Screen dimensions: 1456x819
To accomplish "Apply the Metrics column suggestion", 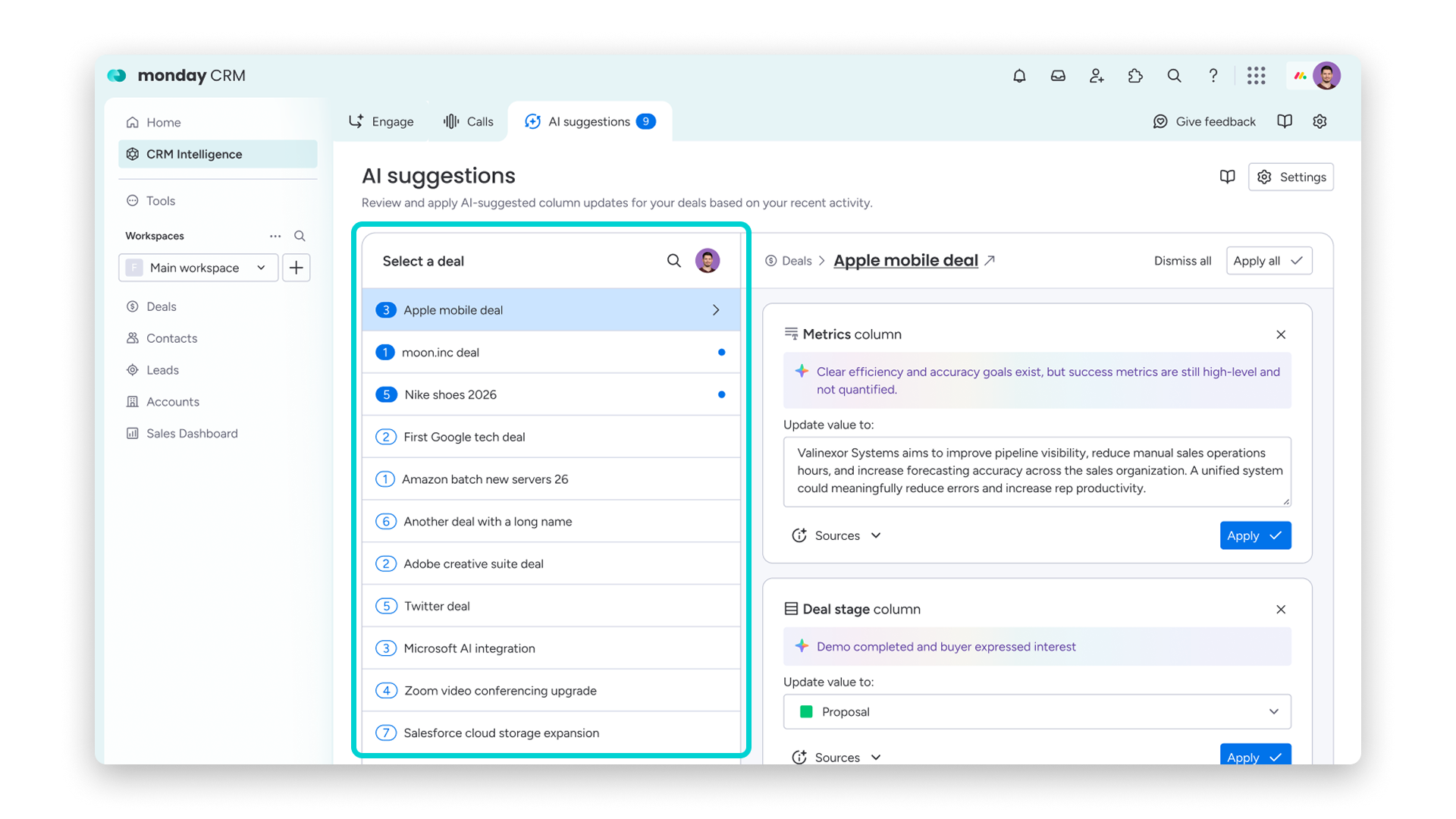I will 1255,535.
